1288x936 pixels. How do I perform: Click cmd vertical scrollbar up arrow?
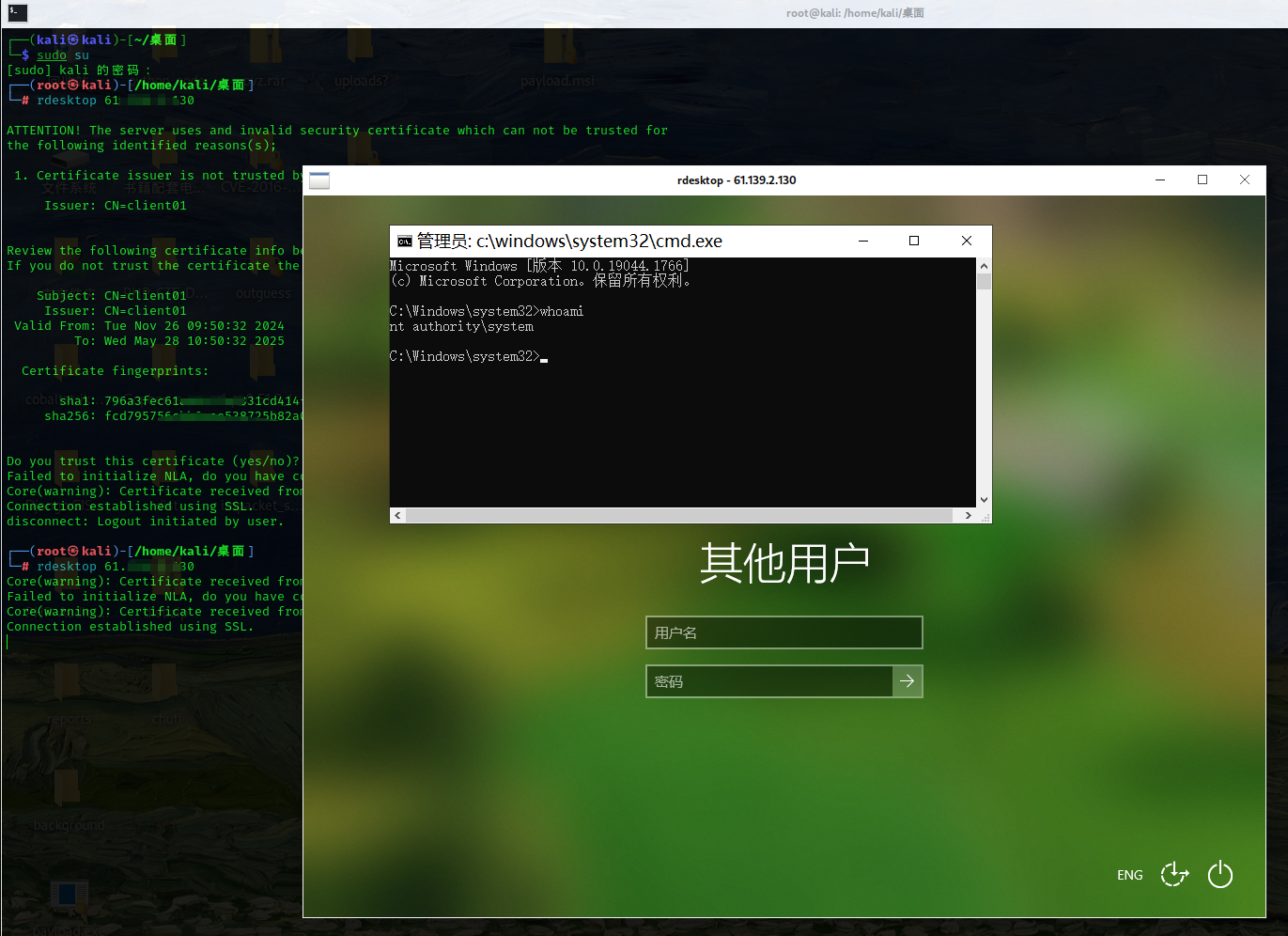point(984,266)
